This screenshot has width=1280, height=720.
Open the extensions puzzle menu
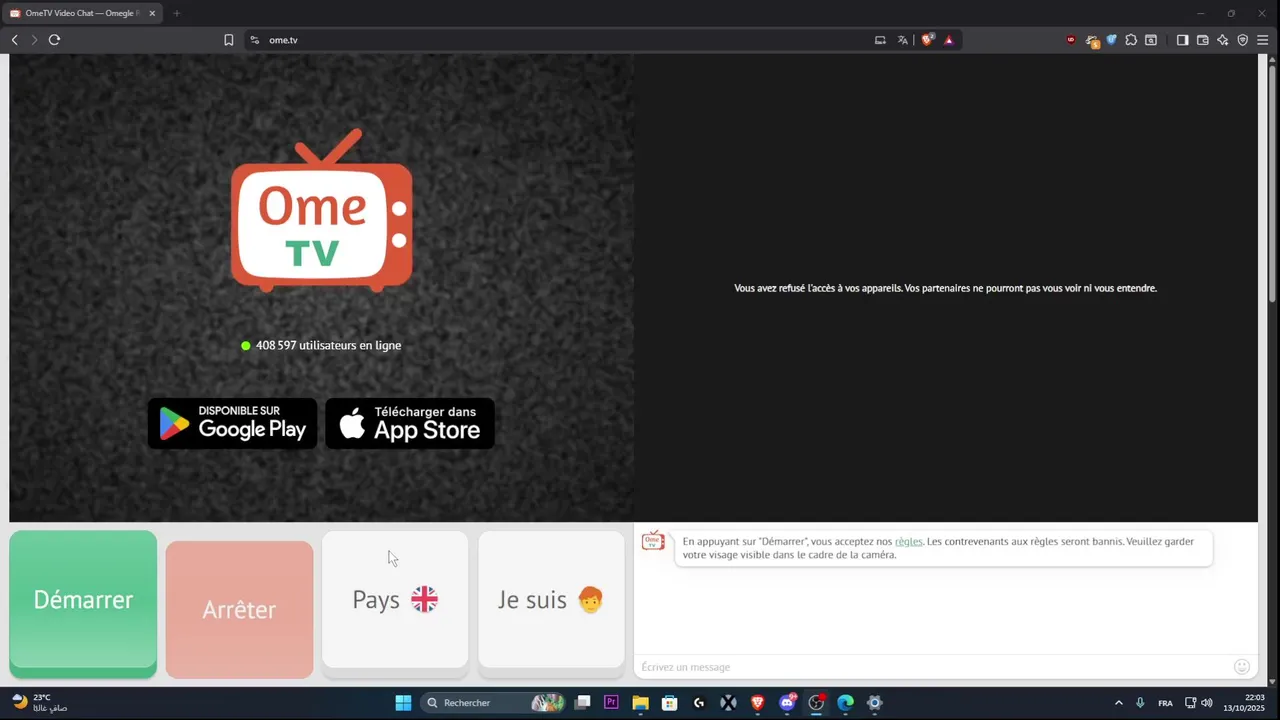click(1131, 40)
